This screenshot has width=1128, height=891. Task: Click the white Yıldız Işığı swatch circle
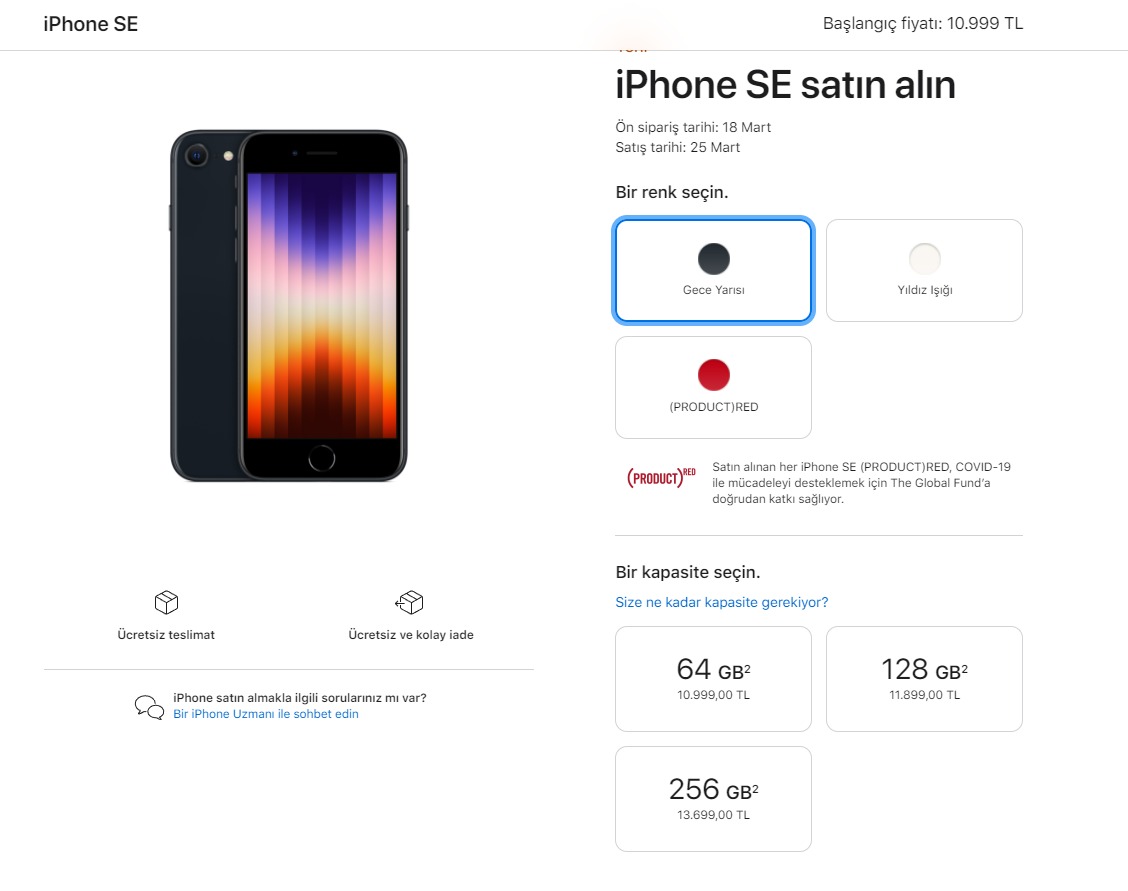click(924, 259)
